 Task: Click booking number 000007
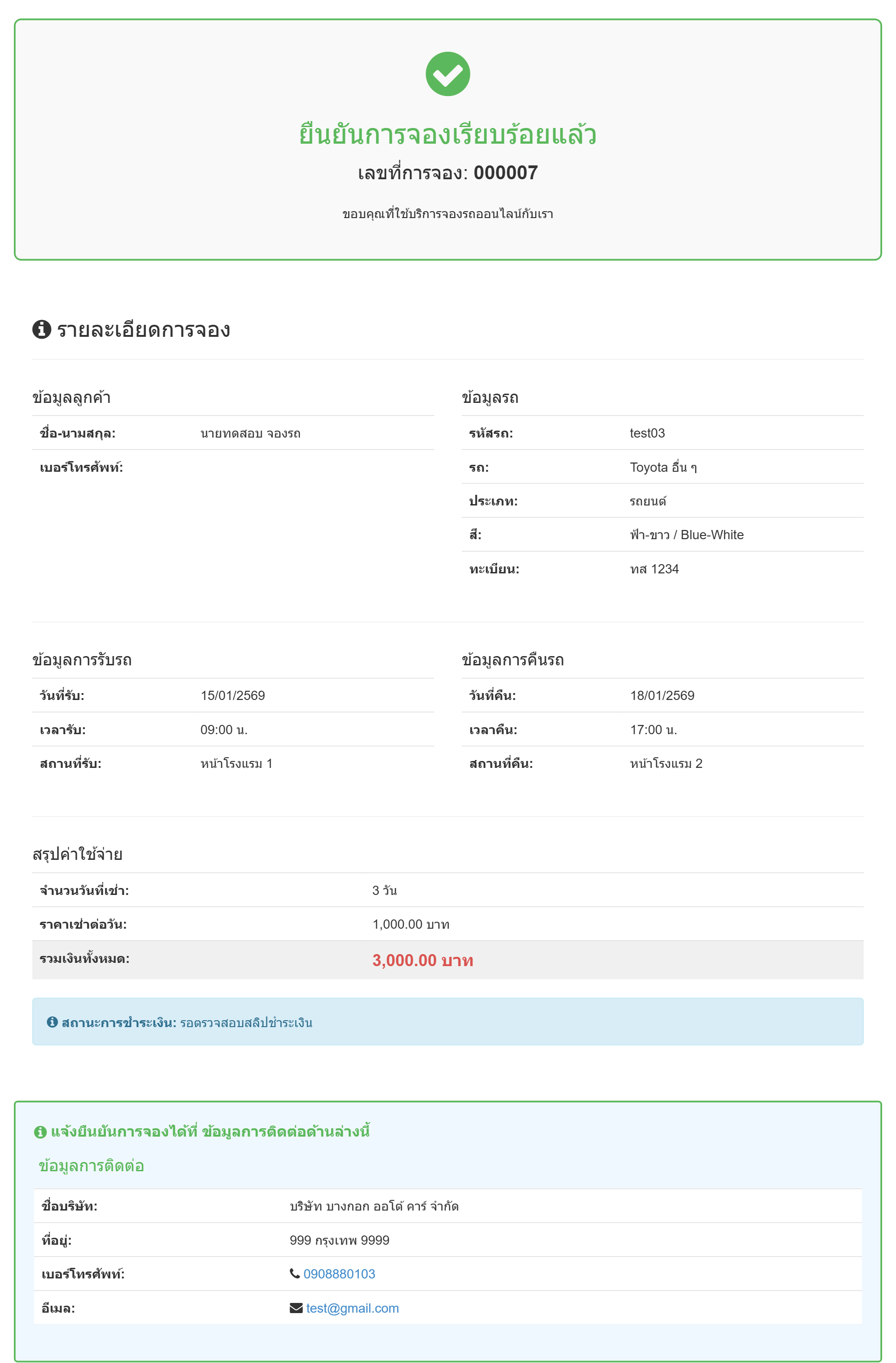[x=506, y=173]
